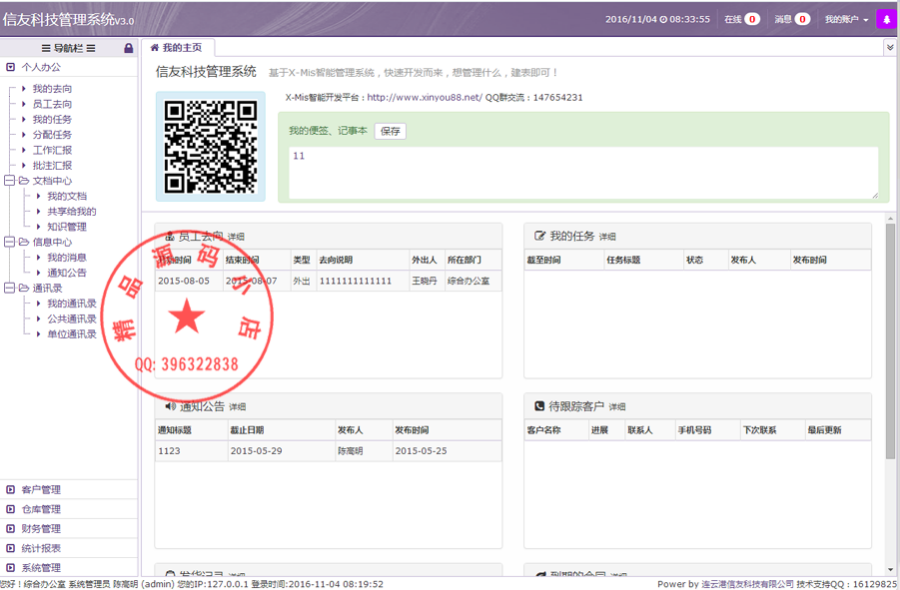Open 员工去向 in the tree
Screen dimensions: 900x590
point(52,104)
